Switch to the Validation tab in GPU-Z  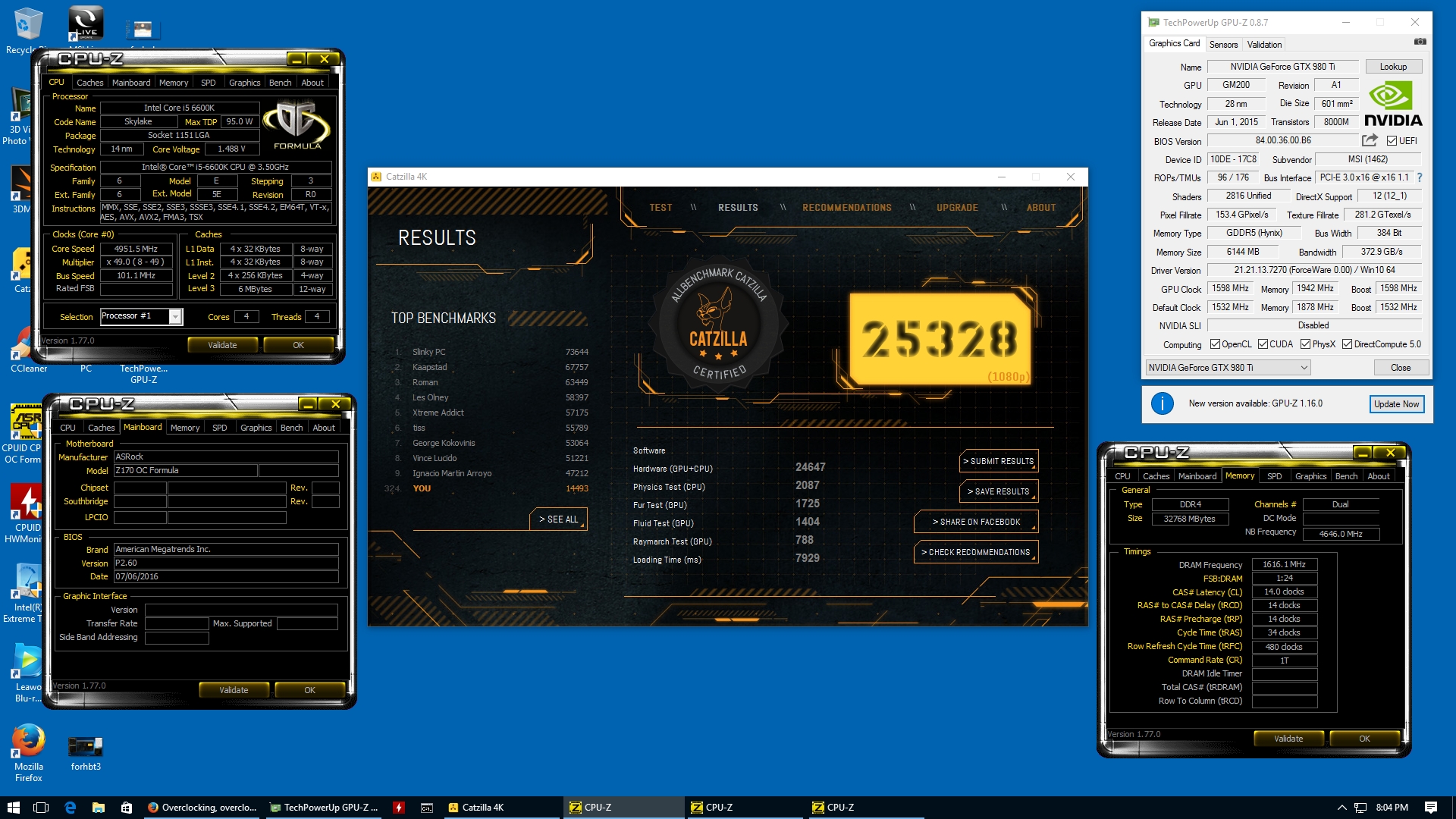point(1264,45)
